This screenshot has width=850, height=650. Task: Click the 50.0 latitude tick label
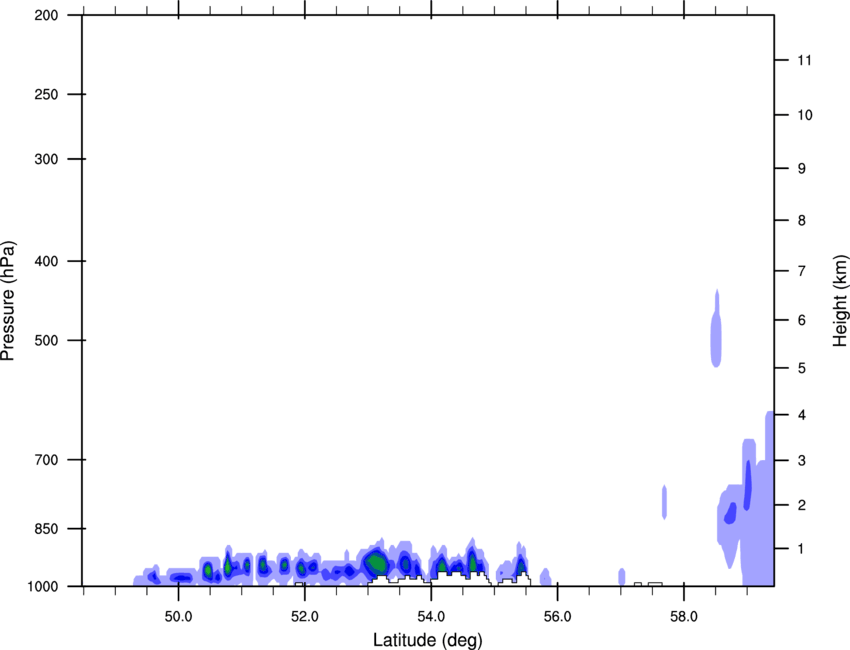(x=178, y=617)
